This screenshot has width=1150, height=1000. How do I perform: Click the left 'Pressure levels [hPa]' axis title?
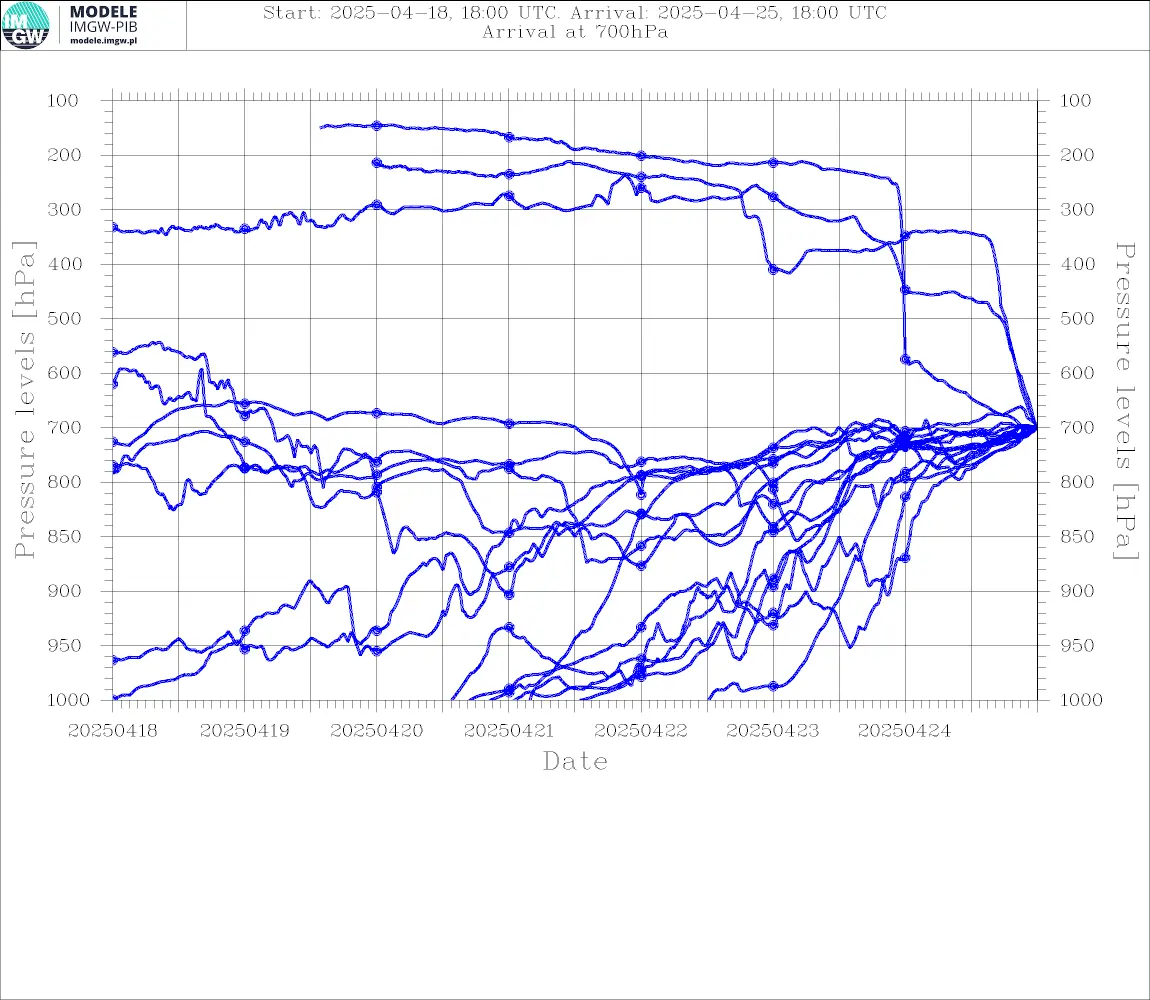pyautogui.click(x=24, y=400)
